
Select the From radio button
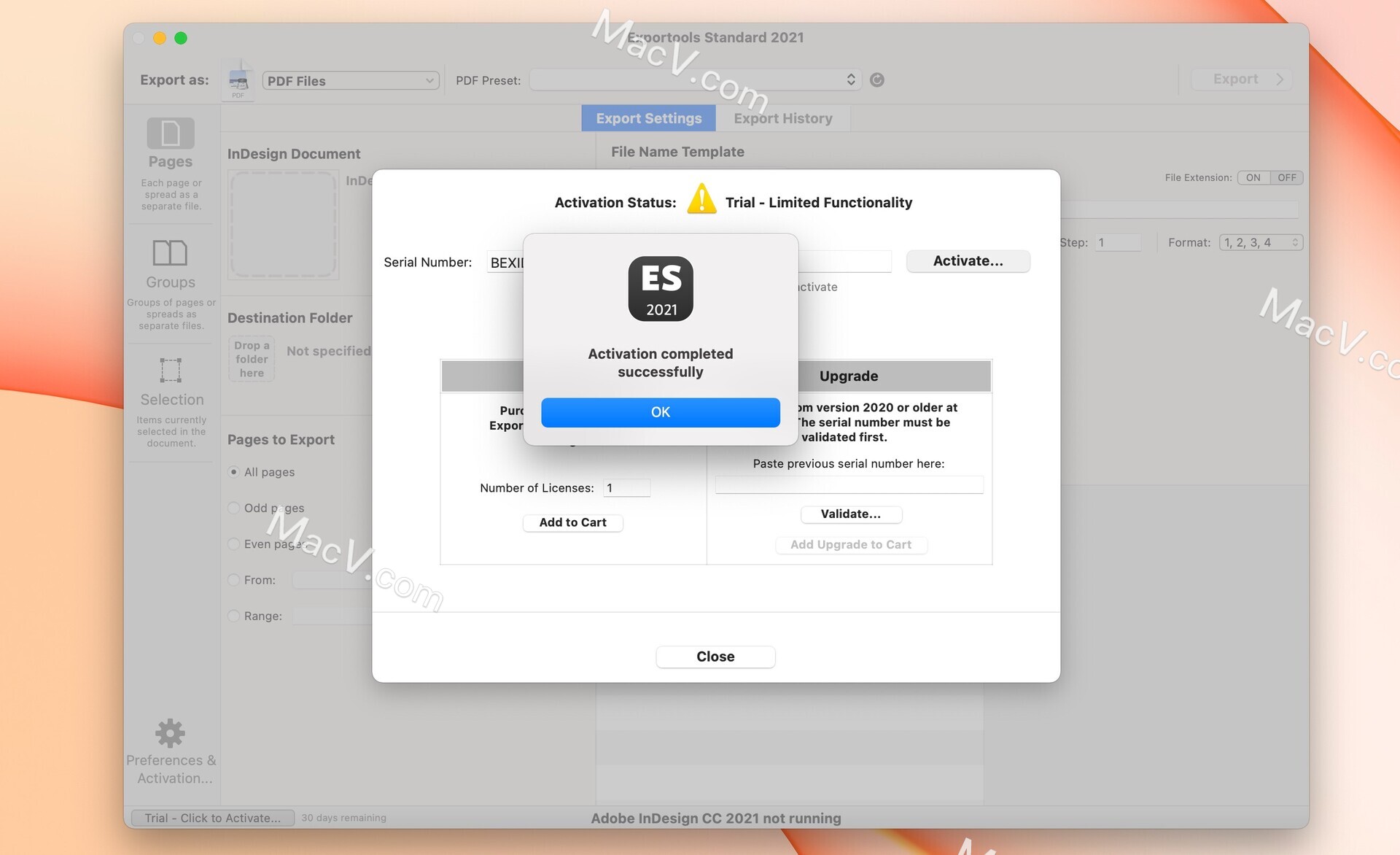[x=233, y=580]
